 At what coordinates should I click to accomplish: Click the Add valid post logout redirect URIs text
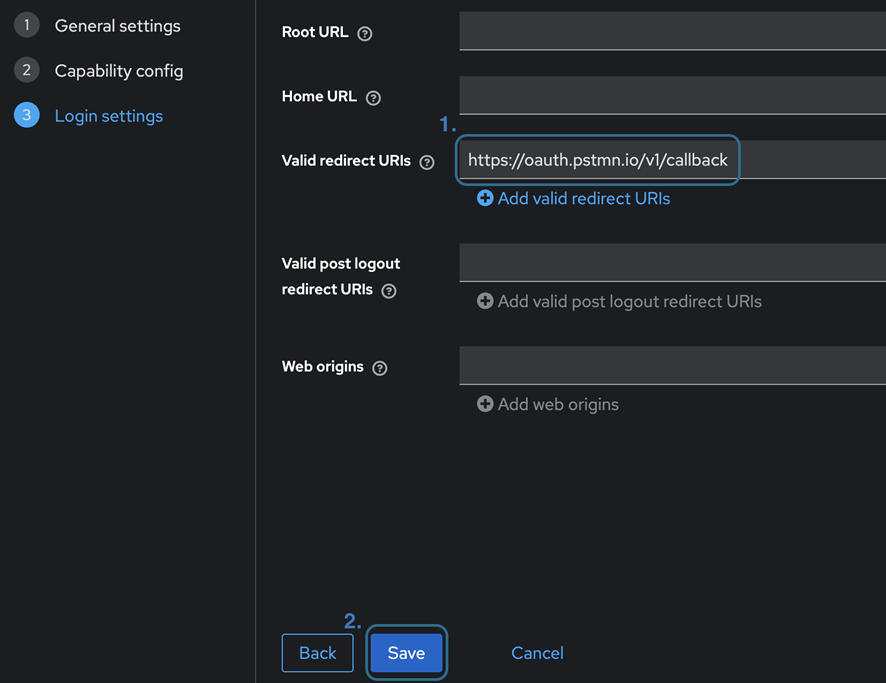(x=629, y=301)
